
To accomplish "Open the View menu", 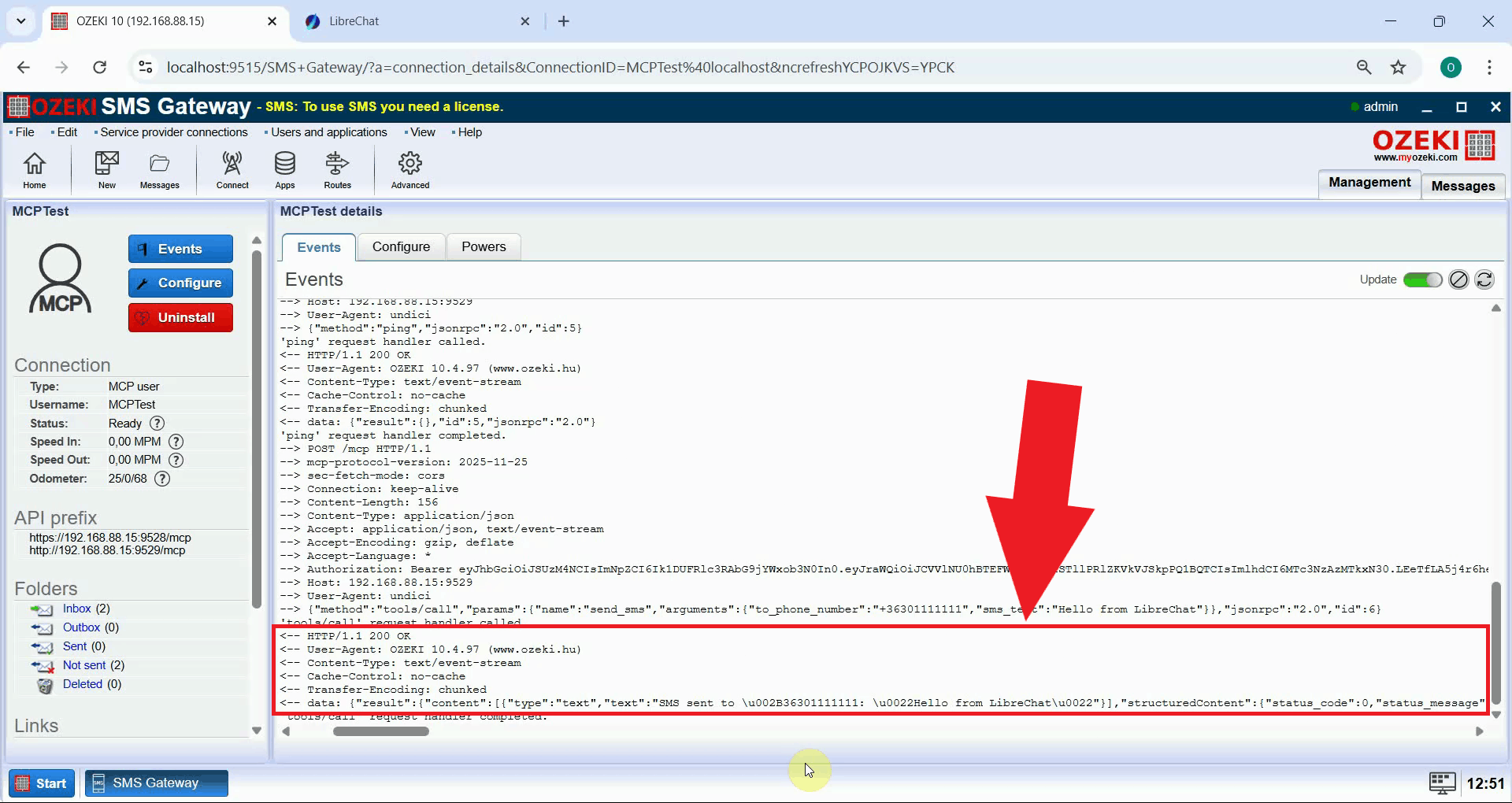I will (423, 132).
